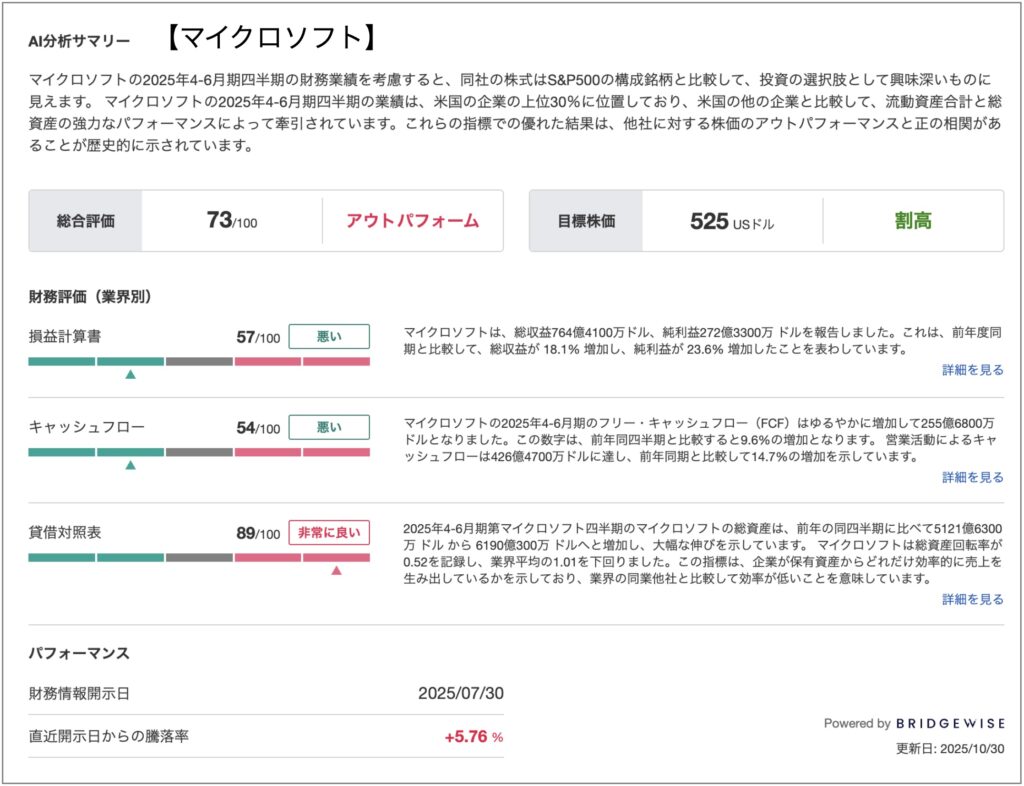Click the 割高 valuation label

(x=912, y=221)
